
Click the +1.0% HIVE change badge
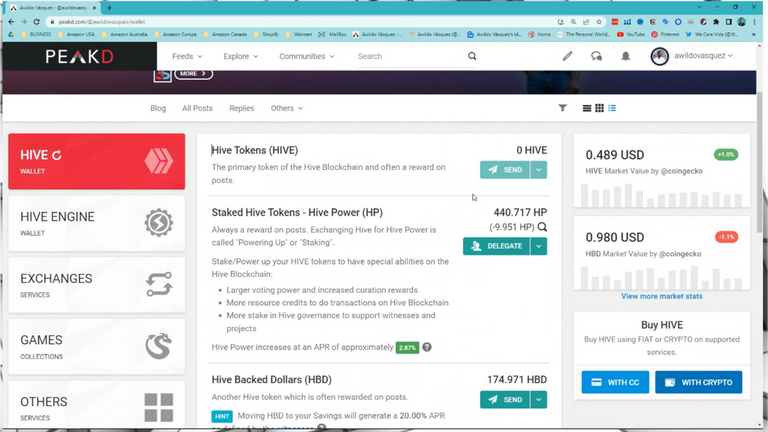pos(726,154)
